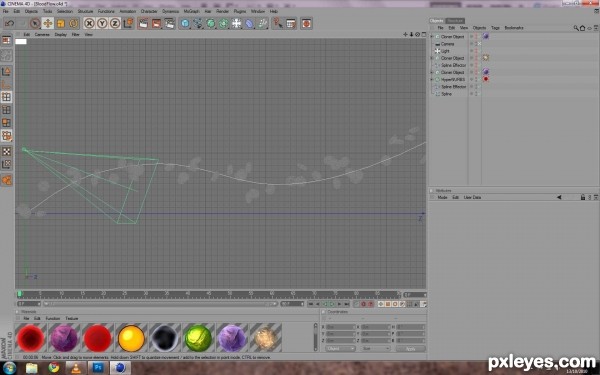Open Google Chrome from taskbar
The image size is (600, 375).
click(x=54, y=368)
